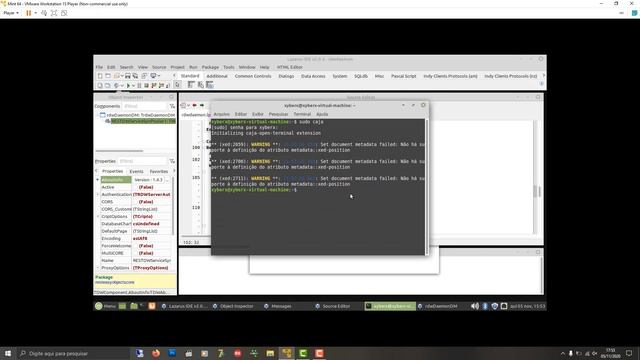Toggle the Active property False checkbox
This screenshot has width=640, height=360.
[146, 187]
